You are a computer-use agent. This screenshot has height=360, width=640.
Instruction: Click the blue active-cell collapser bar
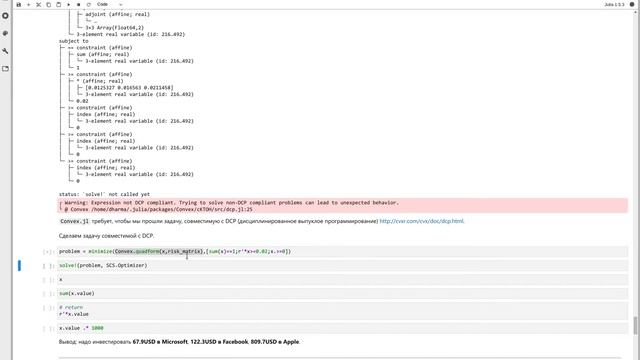[19, 266]
